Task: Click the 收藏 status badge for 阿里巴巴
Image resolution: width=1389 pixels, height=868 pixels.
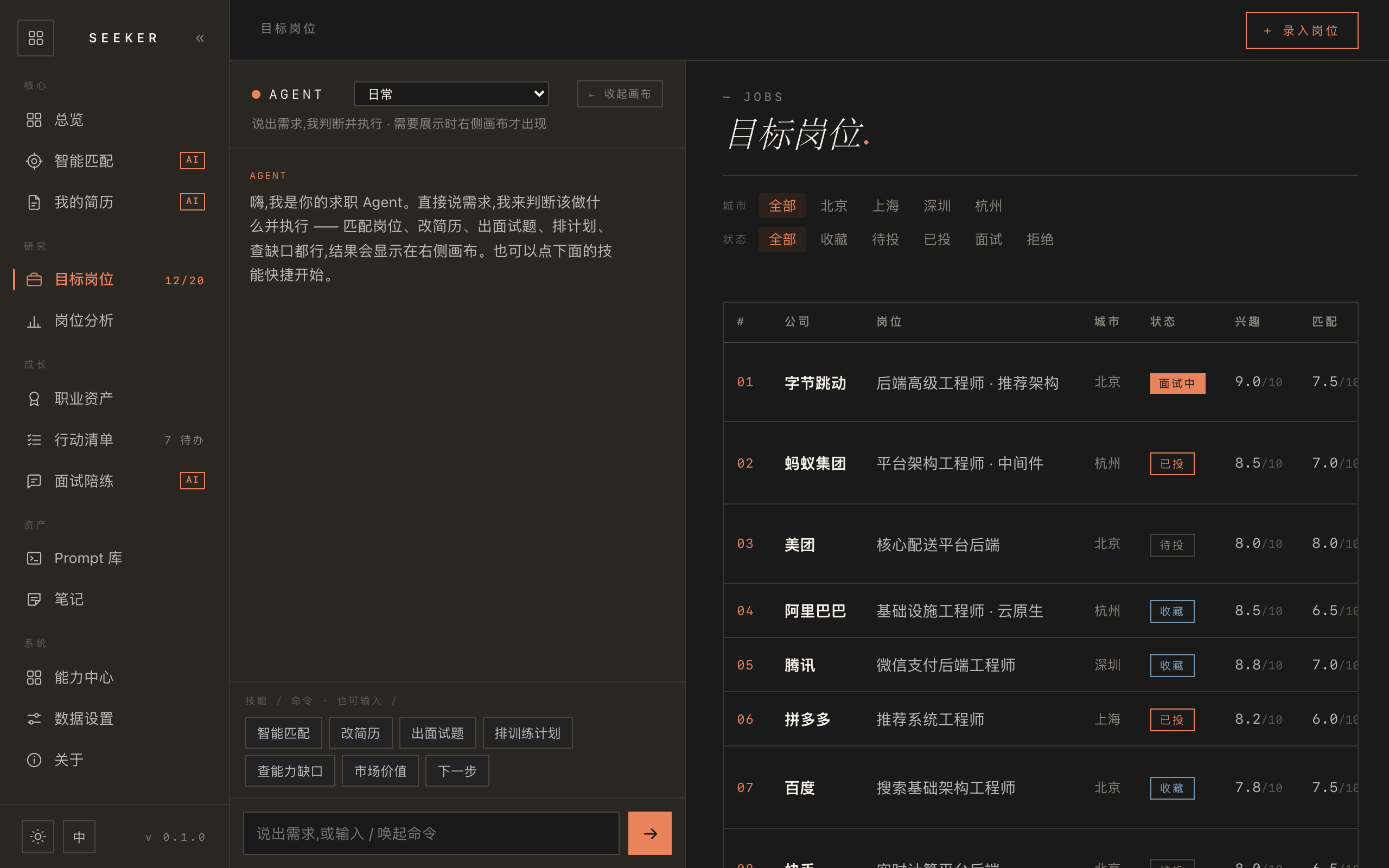Action: [x=1172, y=611]
